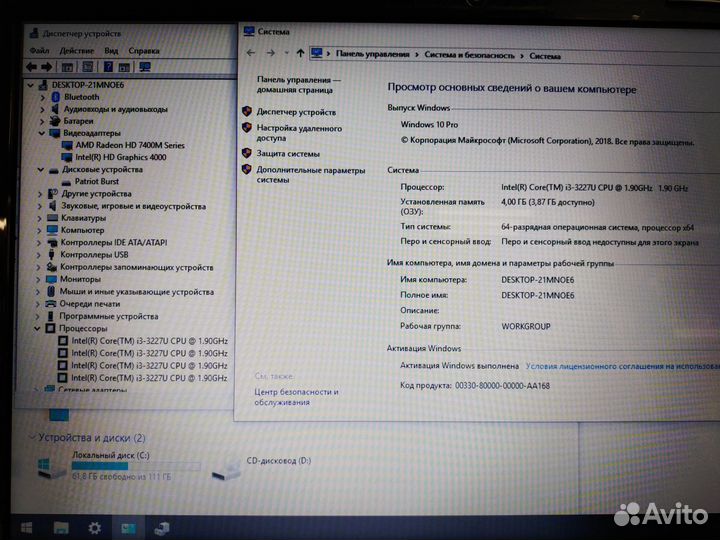720x540 pixels.
Task: Switch to System window taskbar icon
Action: point(128,528)
